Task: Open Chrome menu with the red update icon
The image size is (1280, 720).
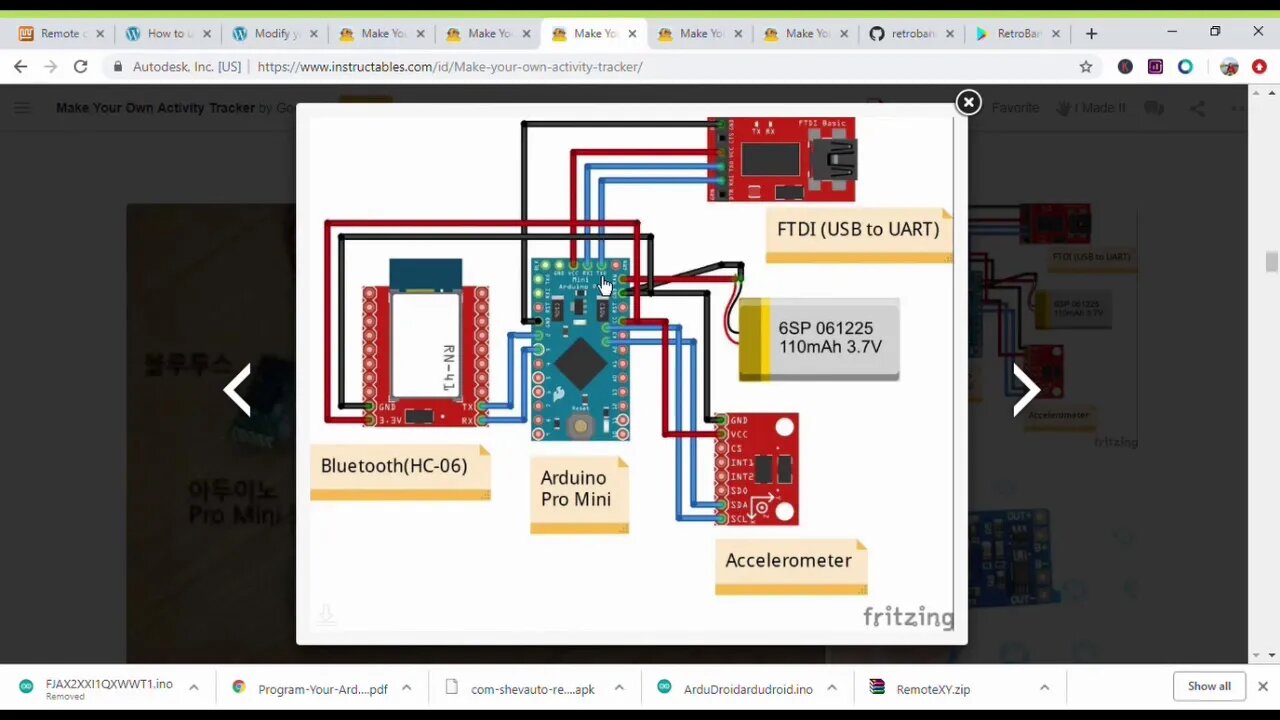Action: click(1259, 67)
